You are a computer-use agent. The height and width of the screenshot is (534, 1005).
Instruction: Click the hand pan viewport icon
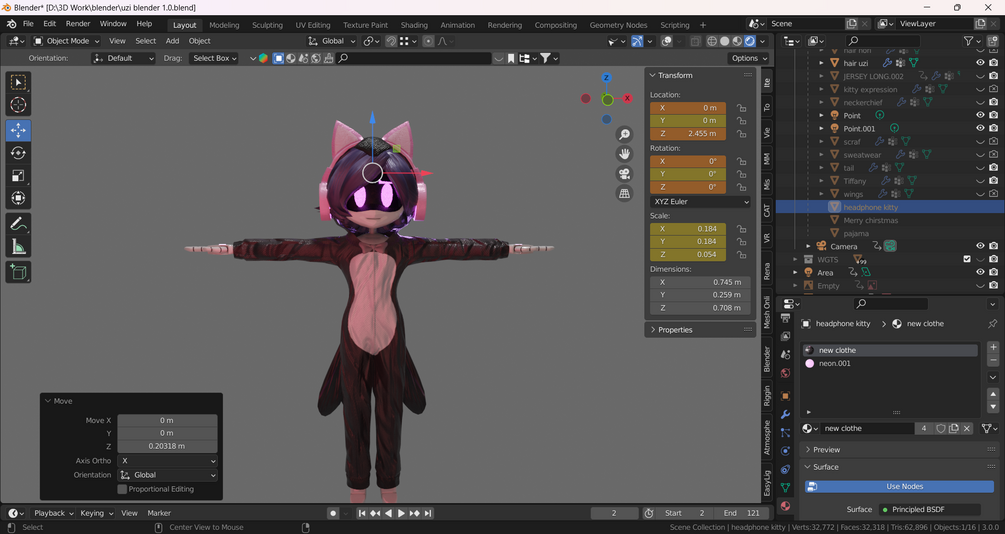click(x=624, y=154)
